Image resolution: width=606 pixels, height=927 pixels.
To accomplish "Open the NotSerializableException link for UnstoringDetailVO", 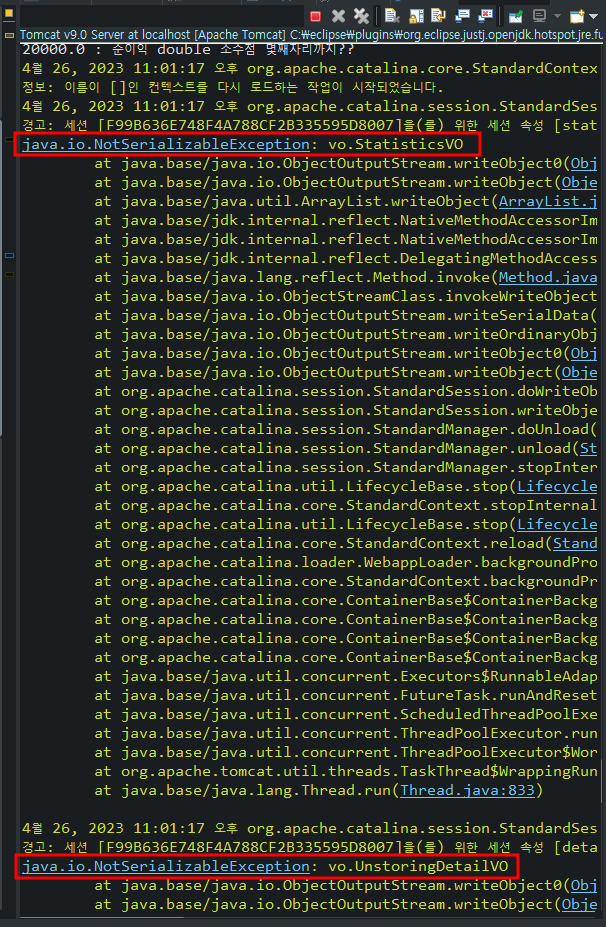I will (166, 866).
